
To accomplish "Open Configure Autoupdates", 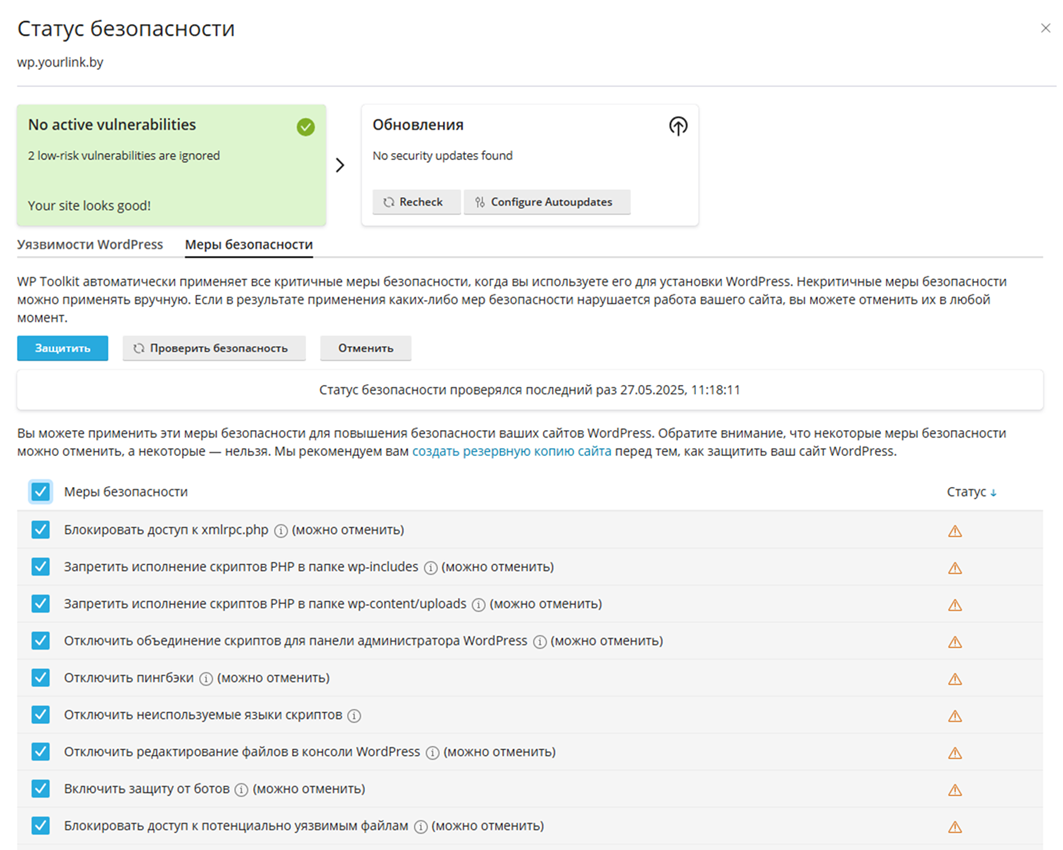I will (x=547, y=202).
